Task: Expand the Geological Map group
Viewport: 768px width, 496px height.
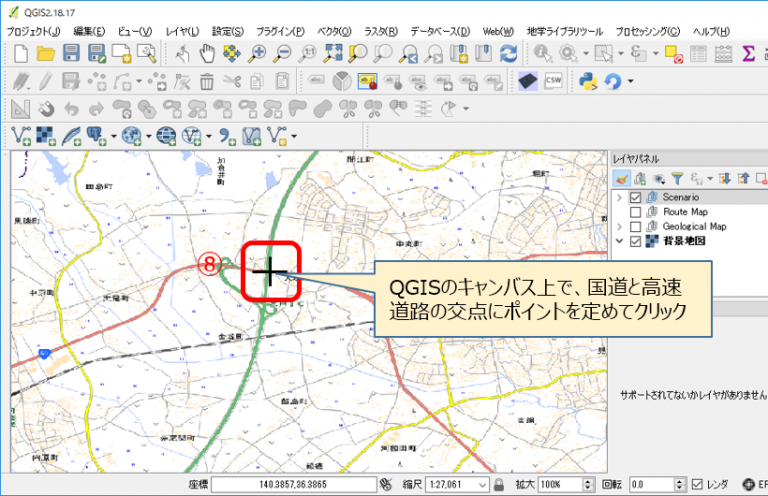Action: pyautogui.click(x=619, y=227)
